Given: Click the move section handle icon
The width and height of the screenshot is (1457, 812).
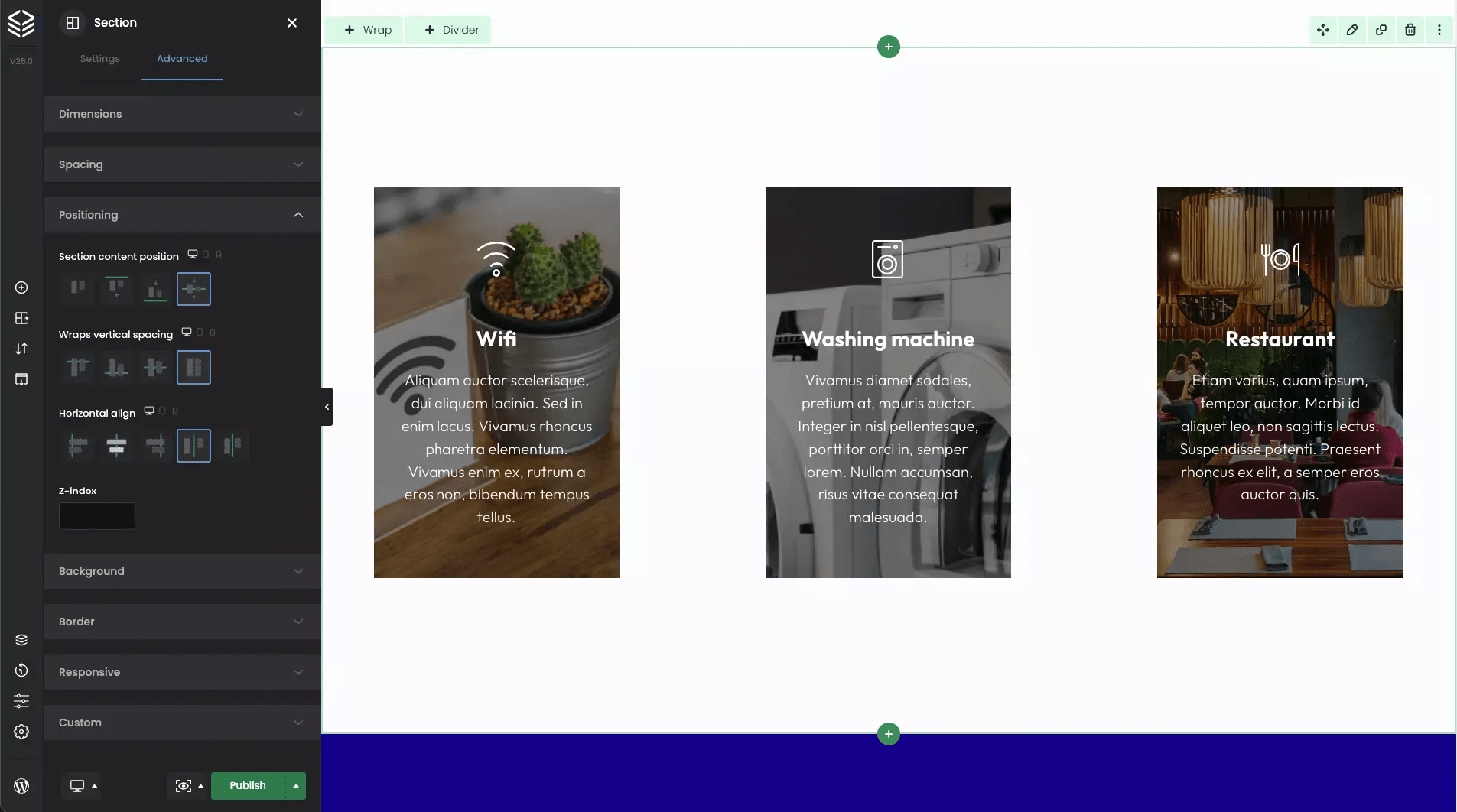Looking at the screenshot, I should click(1323, 30).
